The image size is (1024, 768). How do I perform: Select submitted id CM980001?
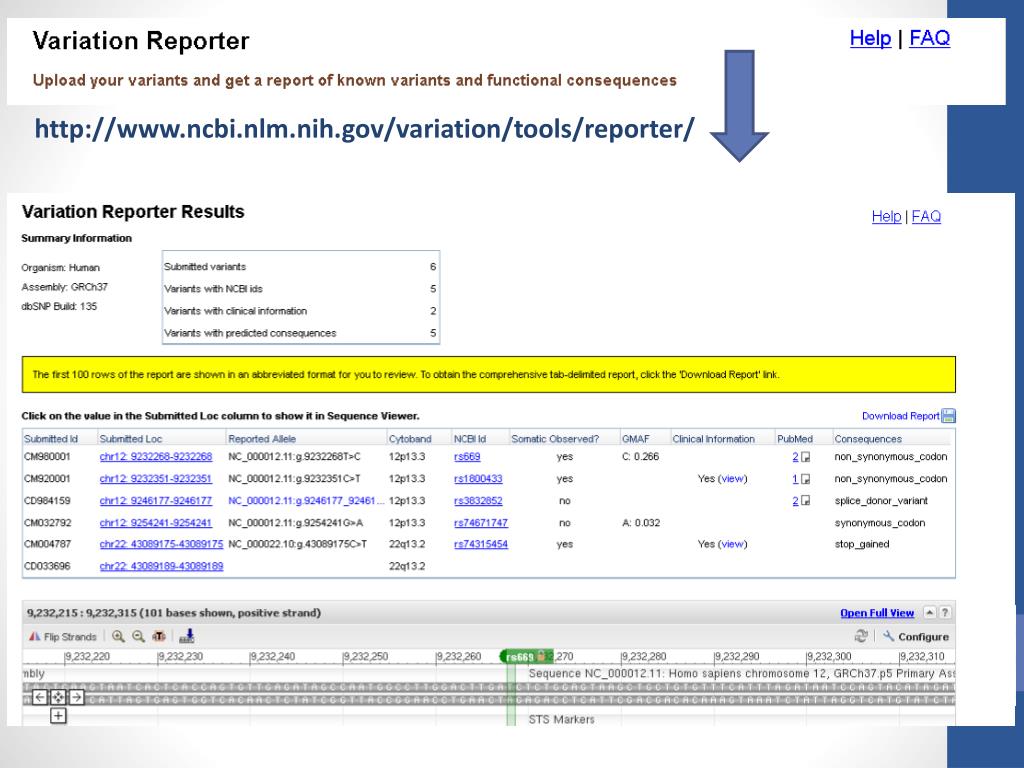(x=47, y=456)
